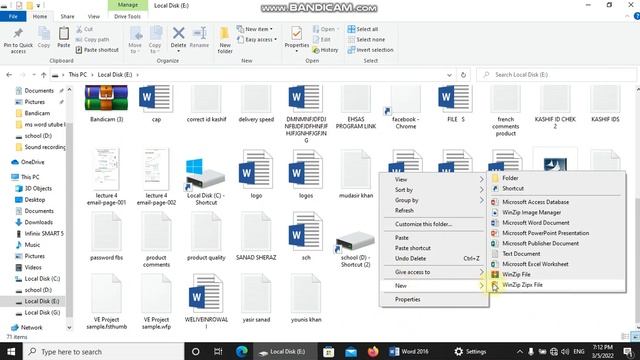Image resolution: width=640 pixels, height=360 pixels.
Task: Open the Easy access dropdown
Action: point(257,40)
